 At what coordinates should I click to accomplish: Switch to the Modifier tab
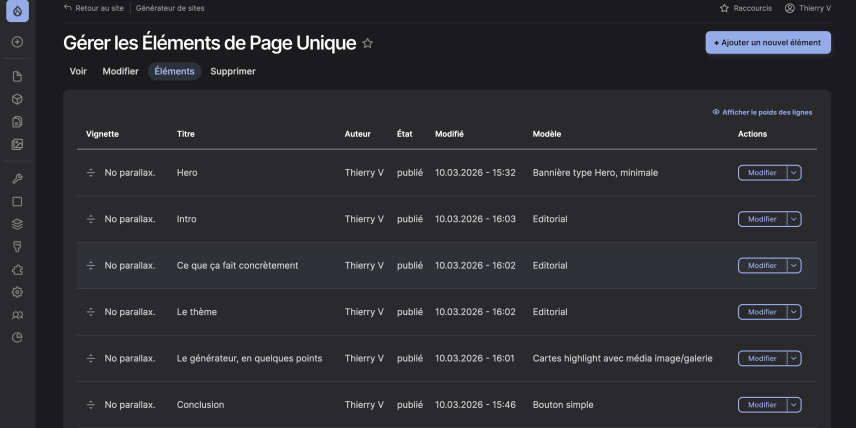click(121, 72)
